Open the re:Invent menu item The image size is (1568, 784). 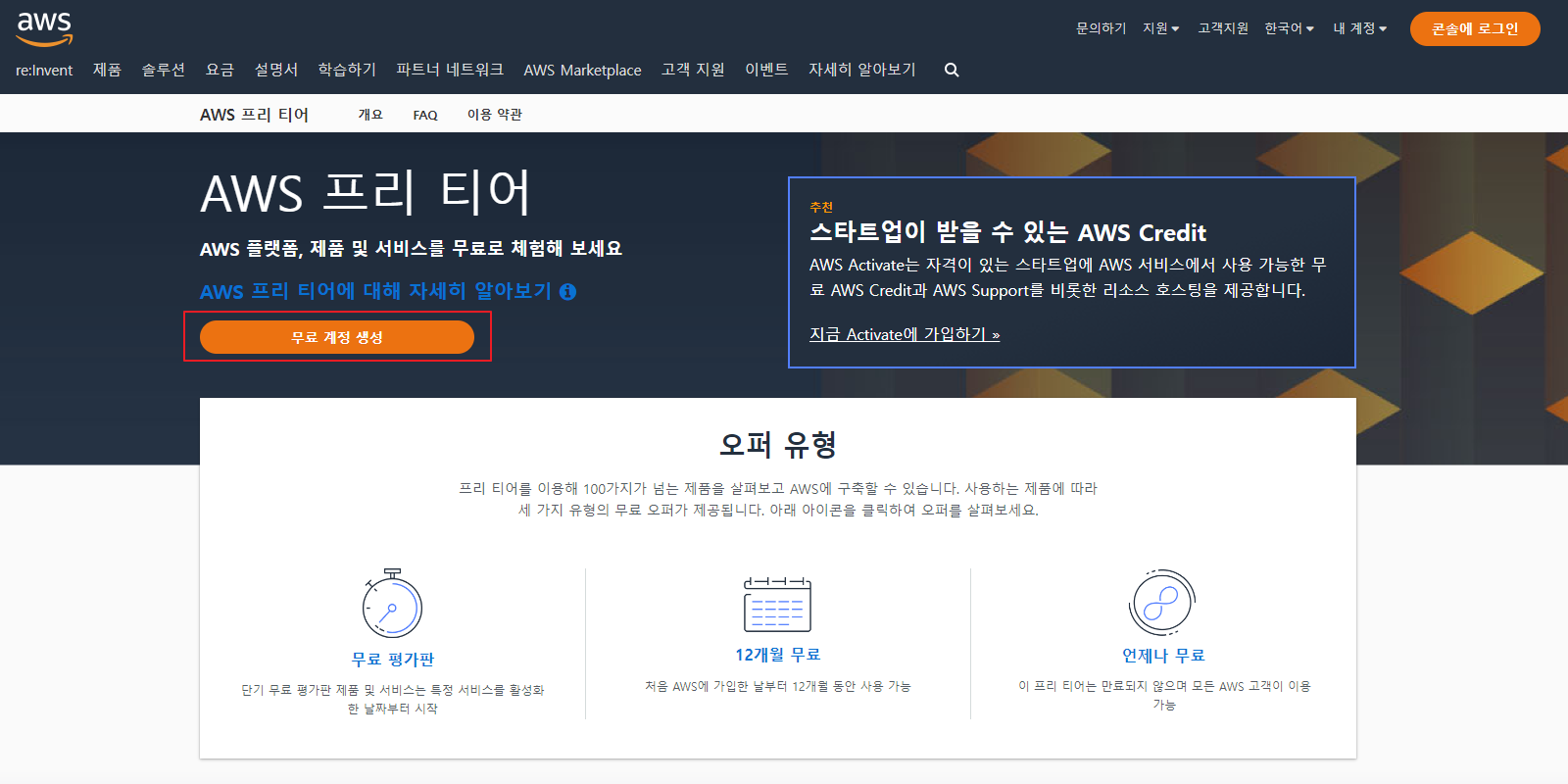coord(44,70)
